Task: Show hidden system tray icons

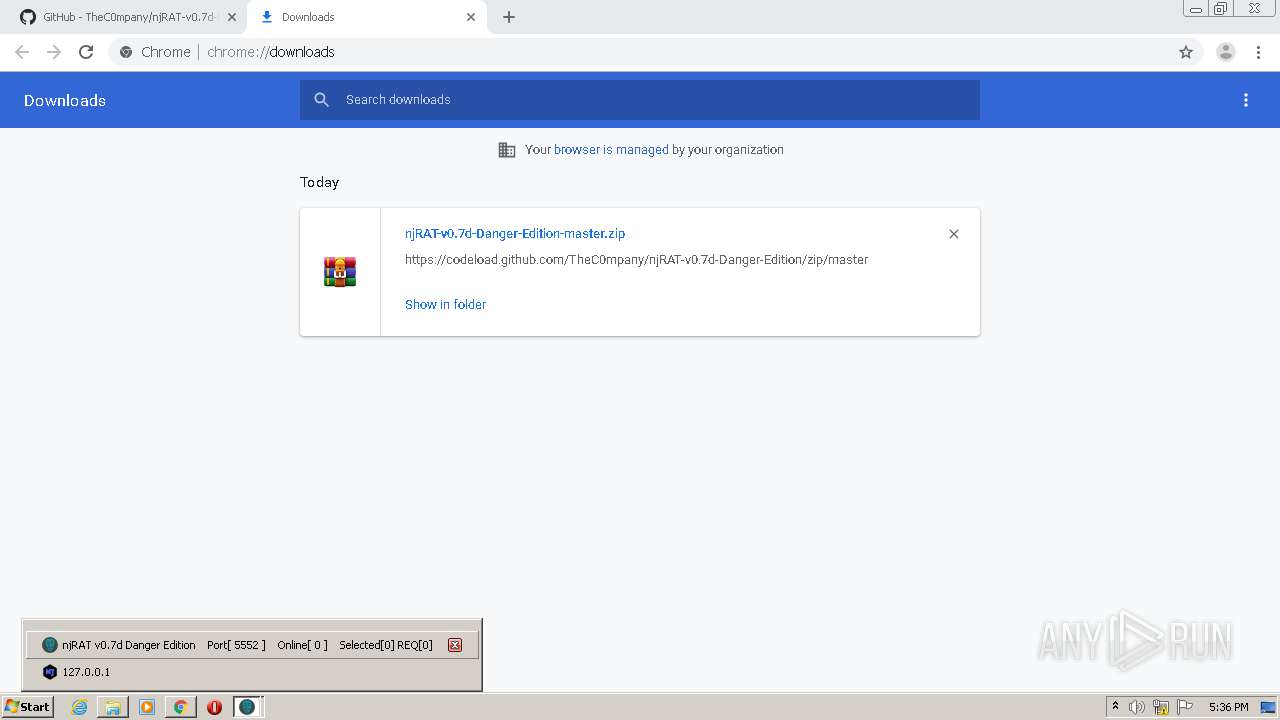Action: [1115, 707]
